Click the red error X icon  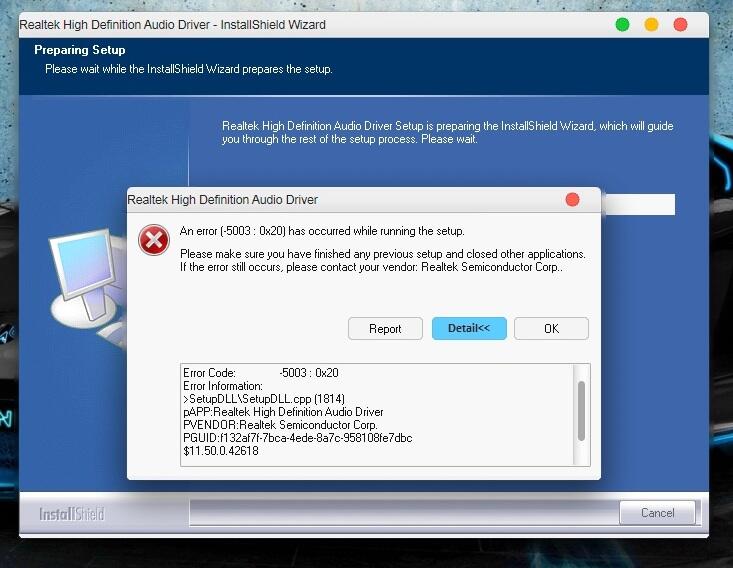(154, 240)
